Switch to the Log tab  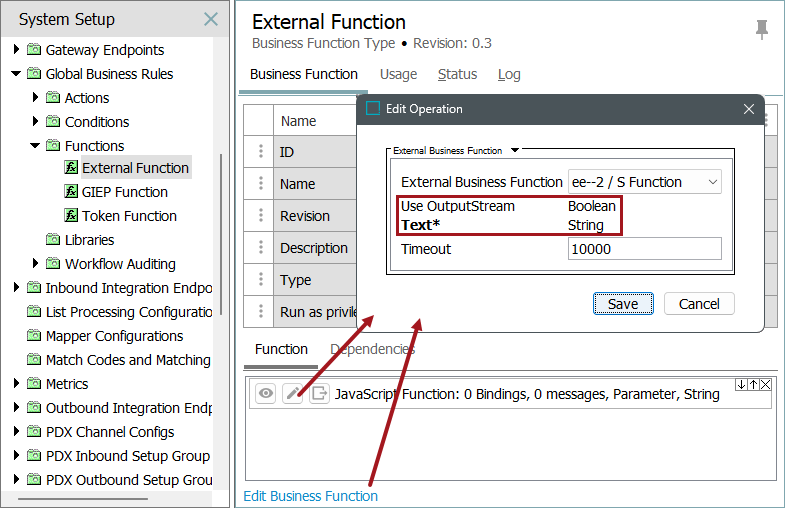point(509,74)
